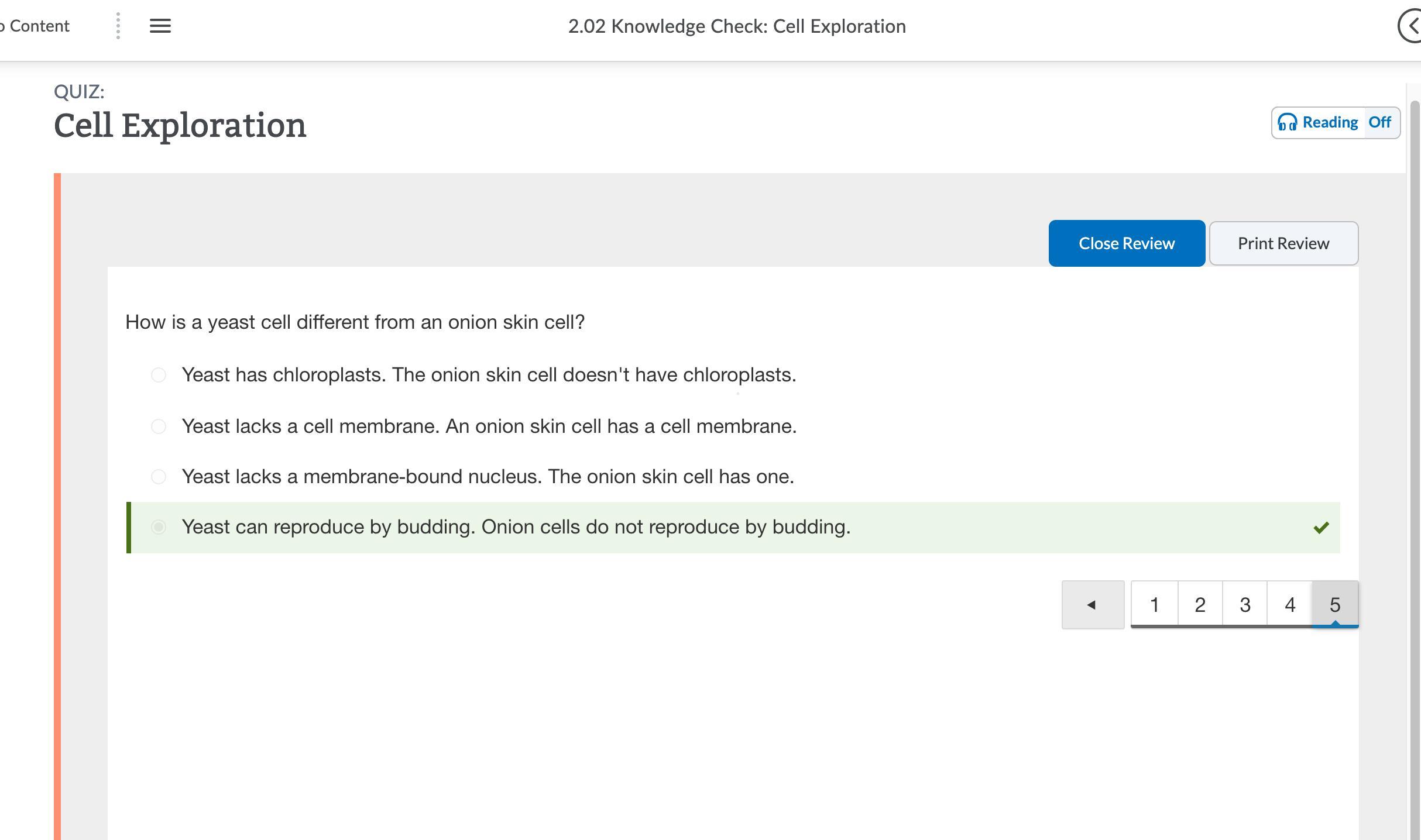Image resolution: width=1421 pixels, height=840 pixels.
Task: Click the back arrow circle icon
Action: 1412,26
